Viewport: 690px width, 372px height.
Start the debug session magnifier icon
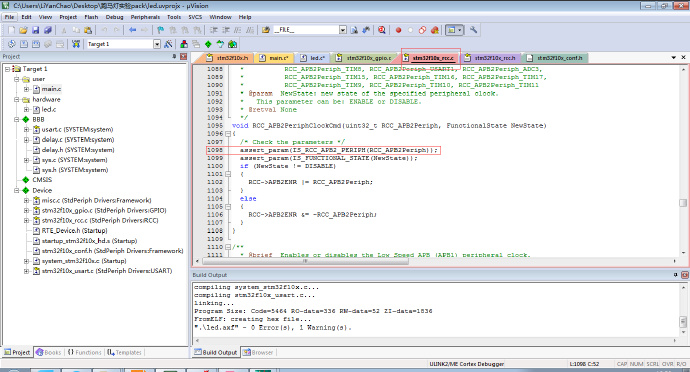[x=382, y=30]
